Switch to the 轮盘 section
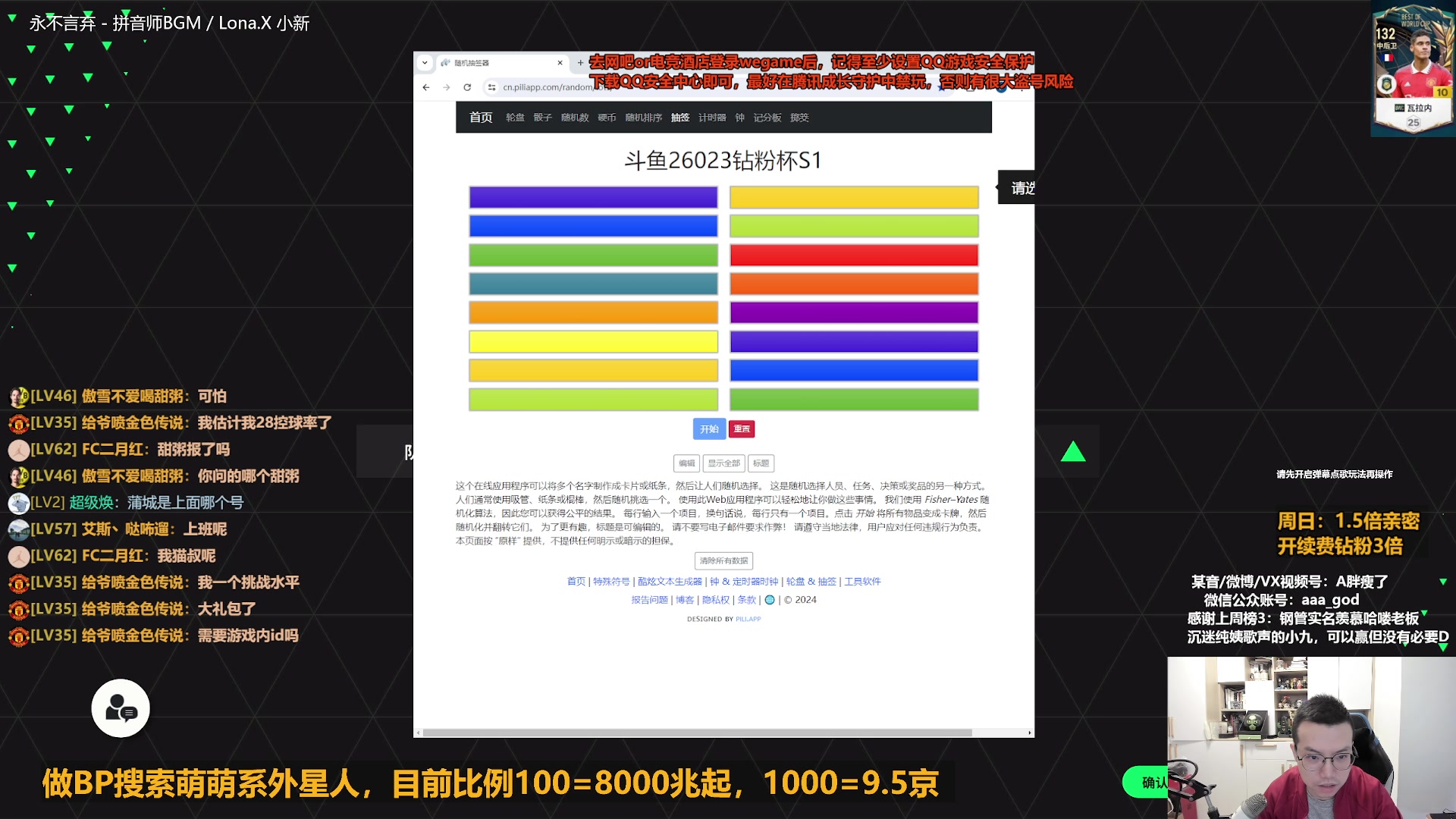 pyautogui.click(x=514, y=118)
